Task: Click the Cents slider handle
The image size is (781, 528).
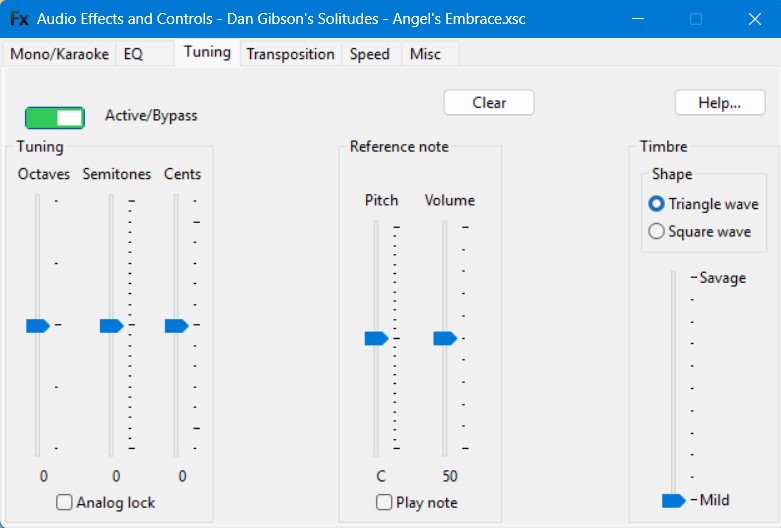Action: pos(176,325)
